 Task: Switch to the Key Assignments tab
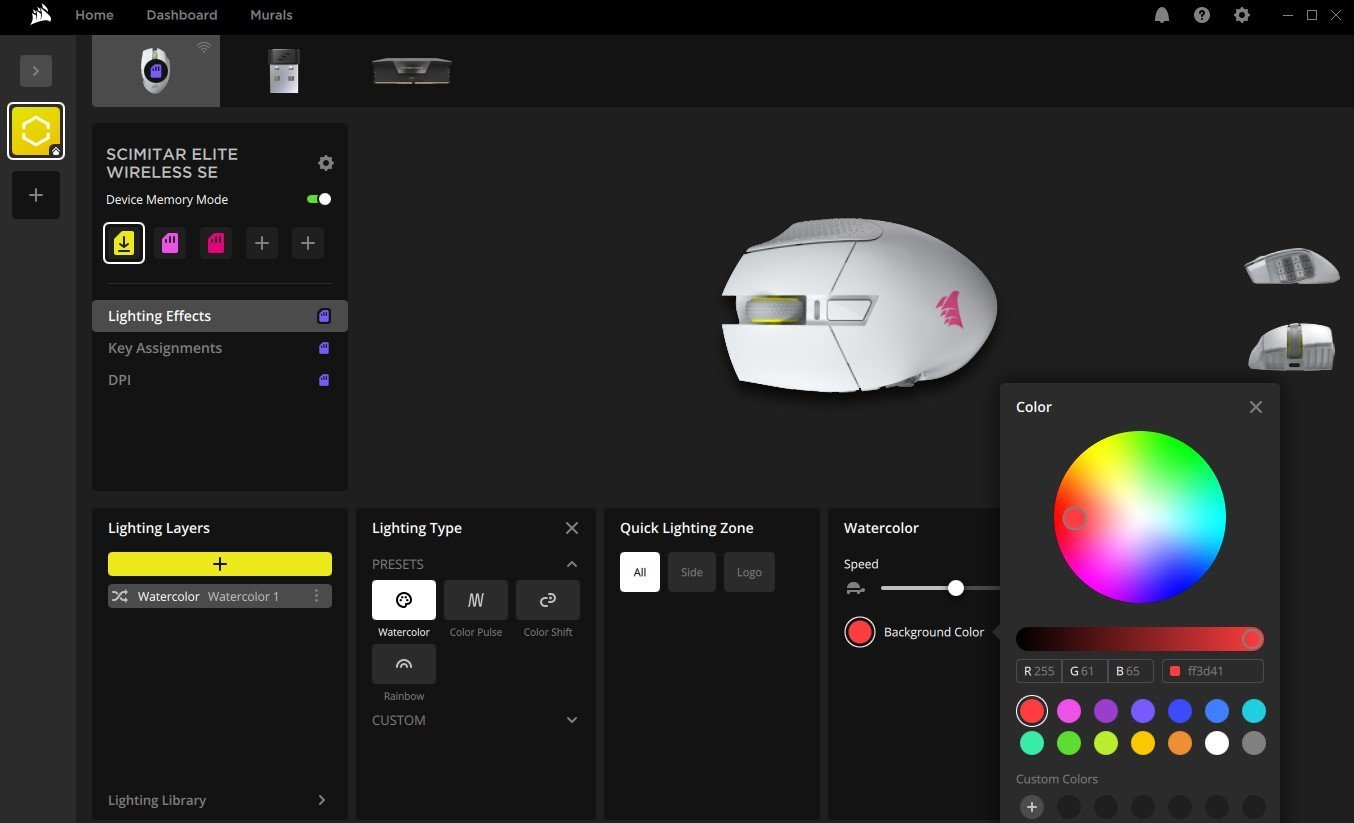click(x=165, y=347)
